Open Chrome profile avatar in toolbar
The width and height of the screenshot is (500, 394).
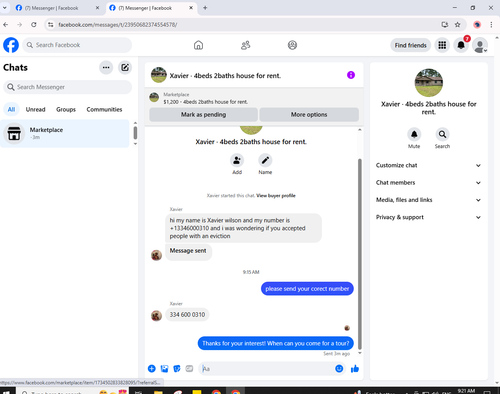point(477,25)
